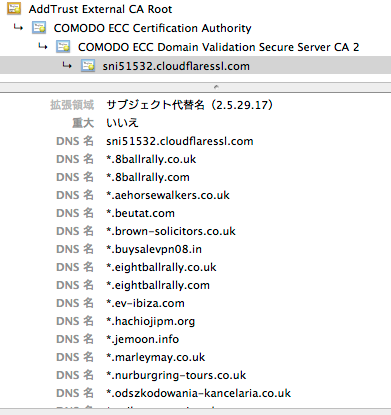Image resolution: width=391 pixels, height=415 pixels.
Task: Click DNS name *.8ballrally.co.uk
Action: pyautogui.click(x=151, y=159)
